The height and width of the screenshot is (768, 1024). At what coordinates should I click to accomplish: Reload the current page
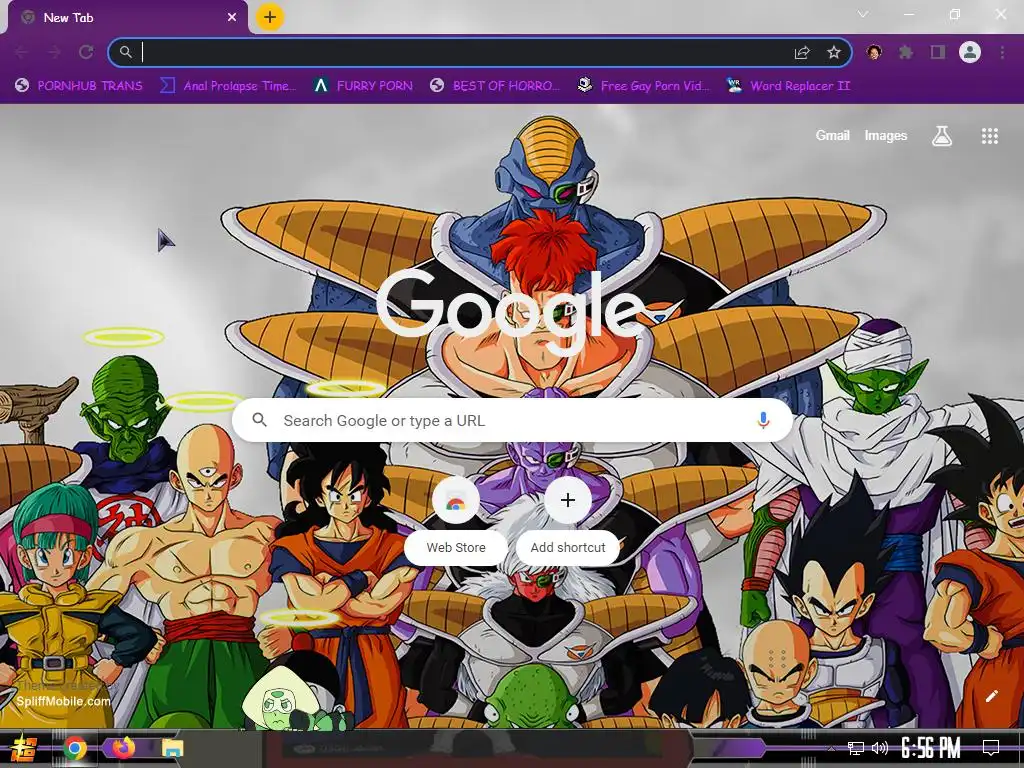coord(86,52)
